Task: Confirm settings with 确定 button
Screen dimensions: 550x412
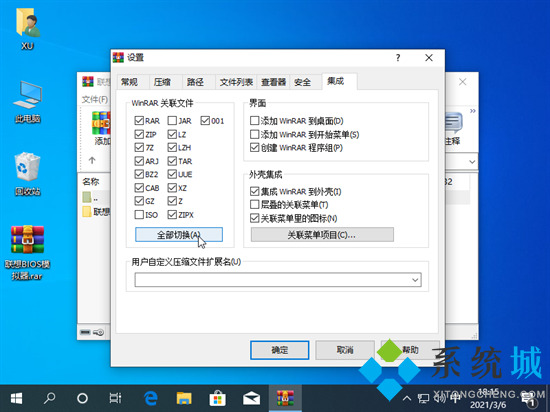Action: pos(280,350)
